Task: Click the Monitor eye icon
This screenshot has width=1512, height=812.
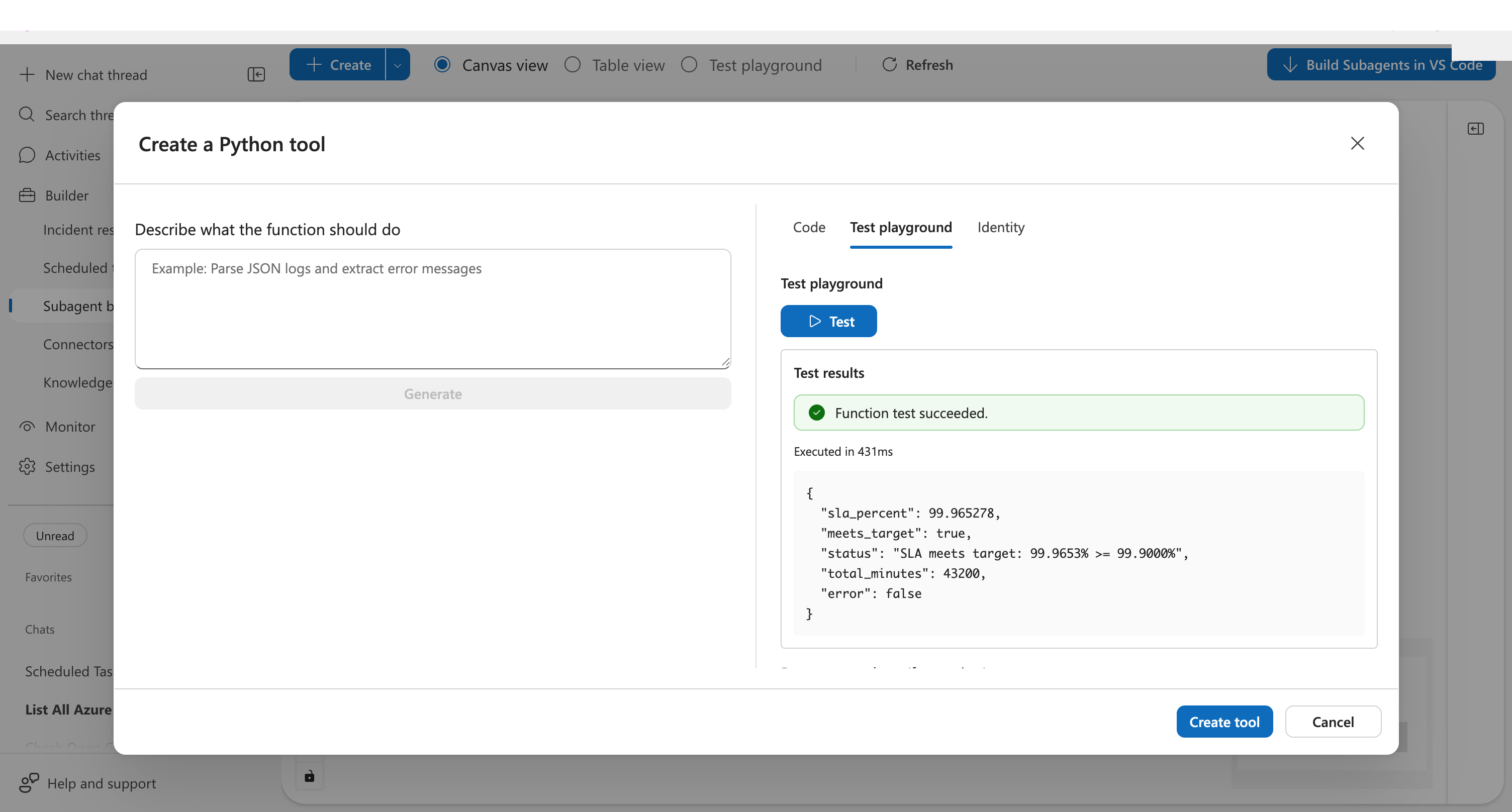Action: 27,427
